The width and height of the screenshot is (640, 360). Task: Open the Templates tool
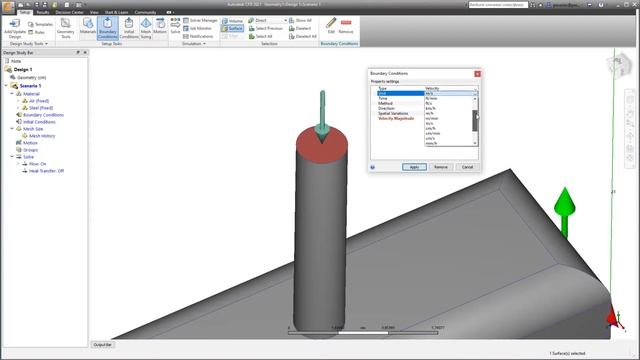(x=40, y=24)
